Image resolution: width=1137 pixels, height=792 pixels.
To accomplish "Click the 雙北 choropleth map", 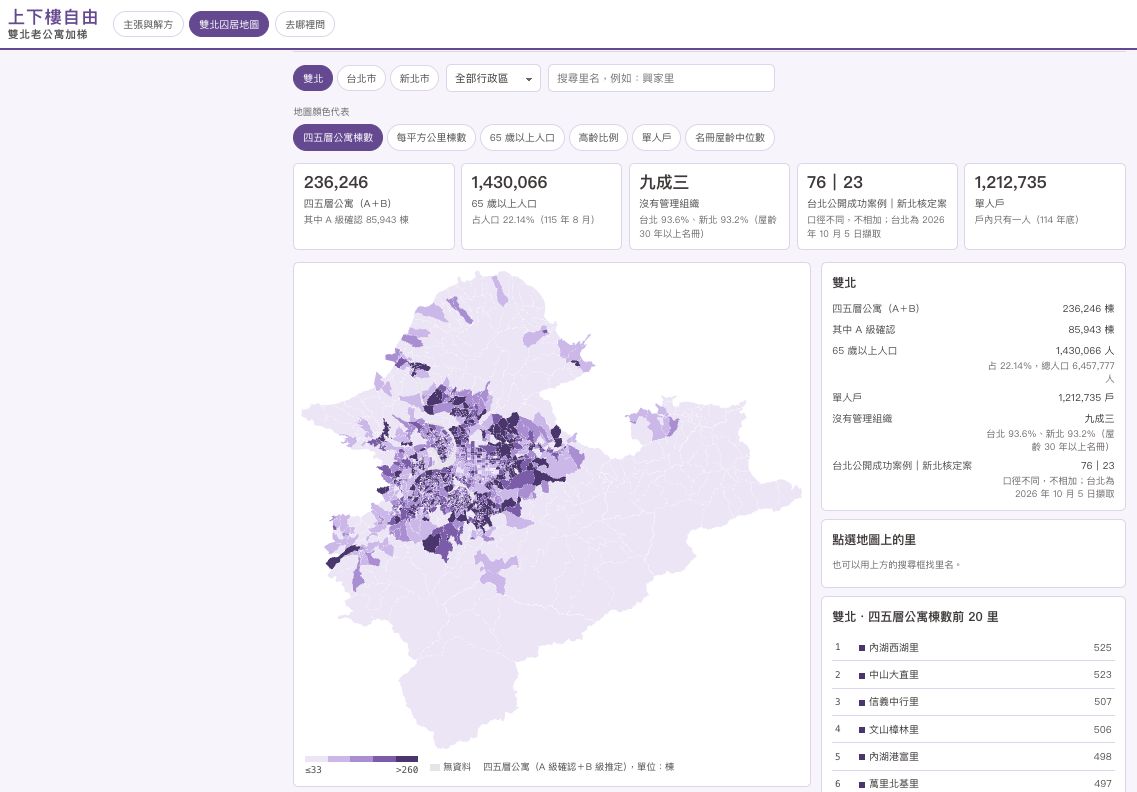I will click(552, 511).
